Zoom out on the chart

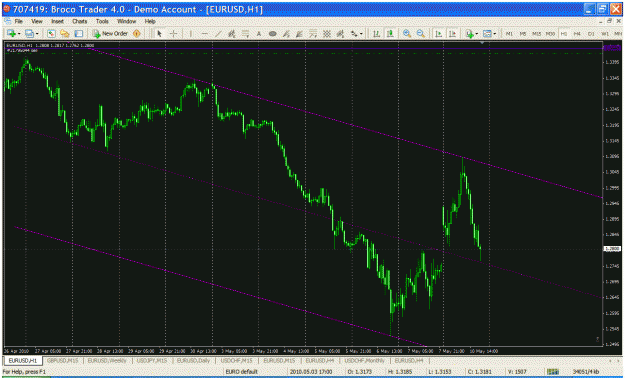(420, 33)
